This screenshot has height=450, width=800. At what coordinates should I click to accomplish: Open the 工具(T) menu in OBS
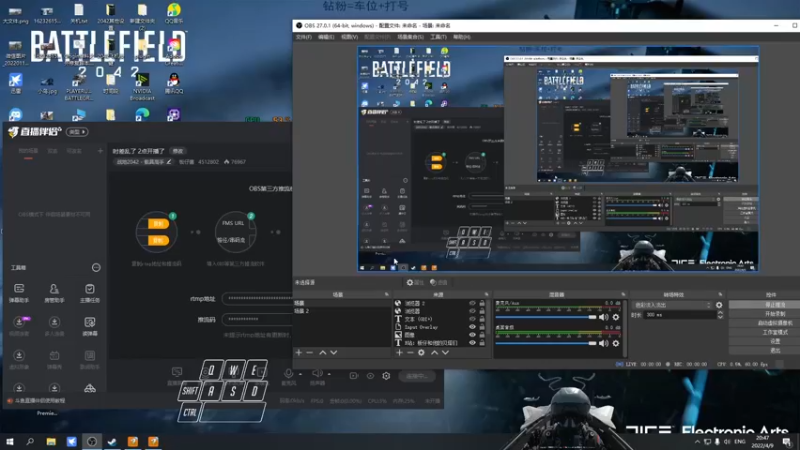click(438, 37)
